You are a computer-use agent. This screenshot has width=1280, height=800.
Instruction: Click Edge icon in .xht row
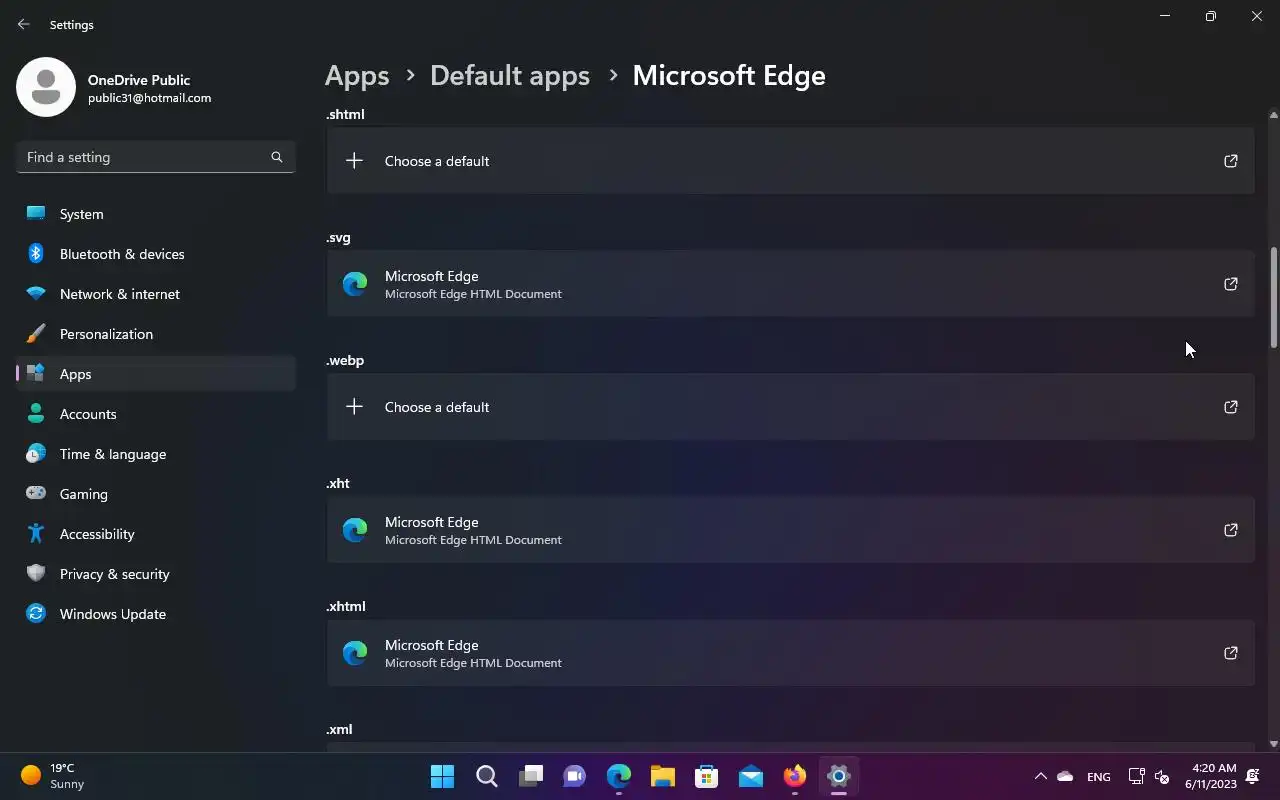coord(355,530)
